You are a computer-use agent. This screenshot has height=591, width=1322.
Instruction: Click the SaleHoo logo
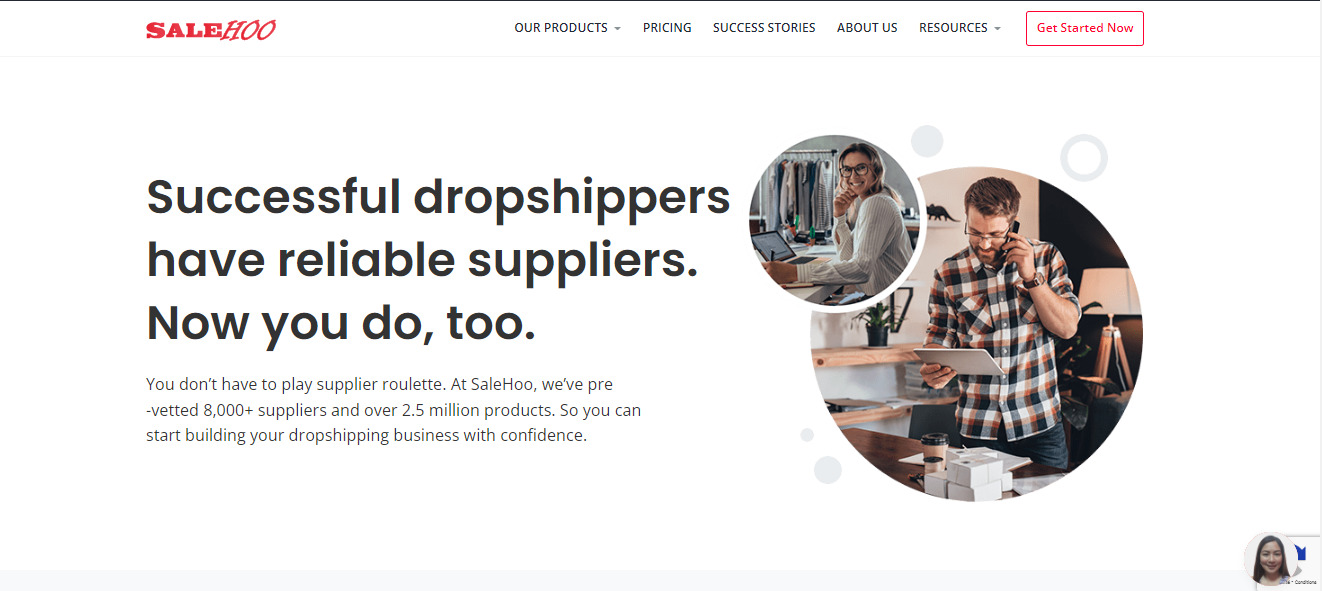(x=211, y=30)
